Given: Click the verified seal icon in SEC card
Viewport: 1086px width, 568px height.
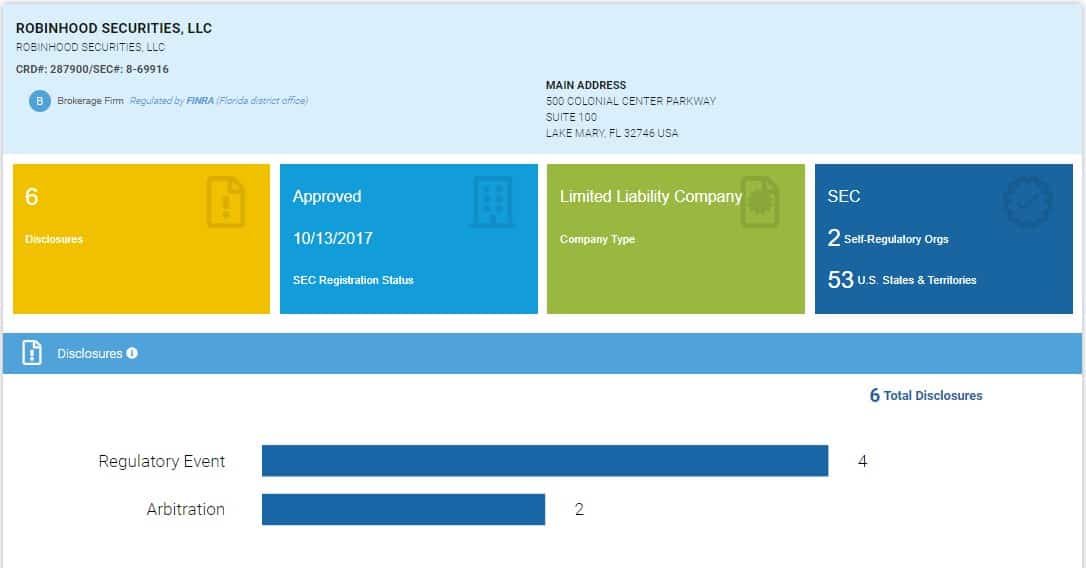Looking at the screenshot, I should [x=1028, y=202].
